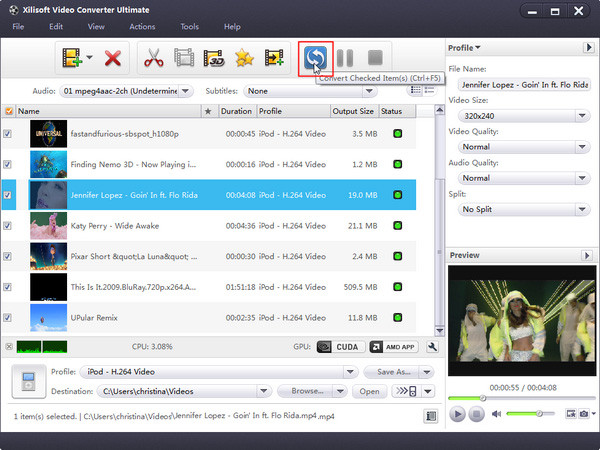600x450 pixels.
Task: Toggle checkbox for Finding Nemo 3D row
Action: pos(9,164)
